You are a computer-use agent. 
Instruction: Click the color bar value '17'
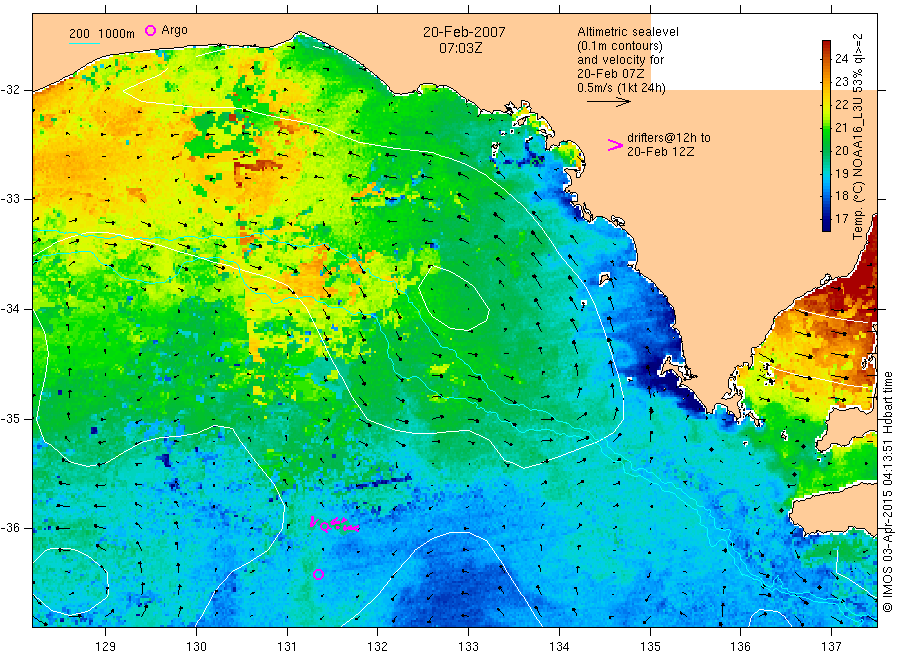pyautogui.click(x=841, y=218)
